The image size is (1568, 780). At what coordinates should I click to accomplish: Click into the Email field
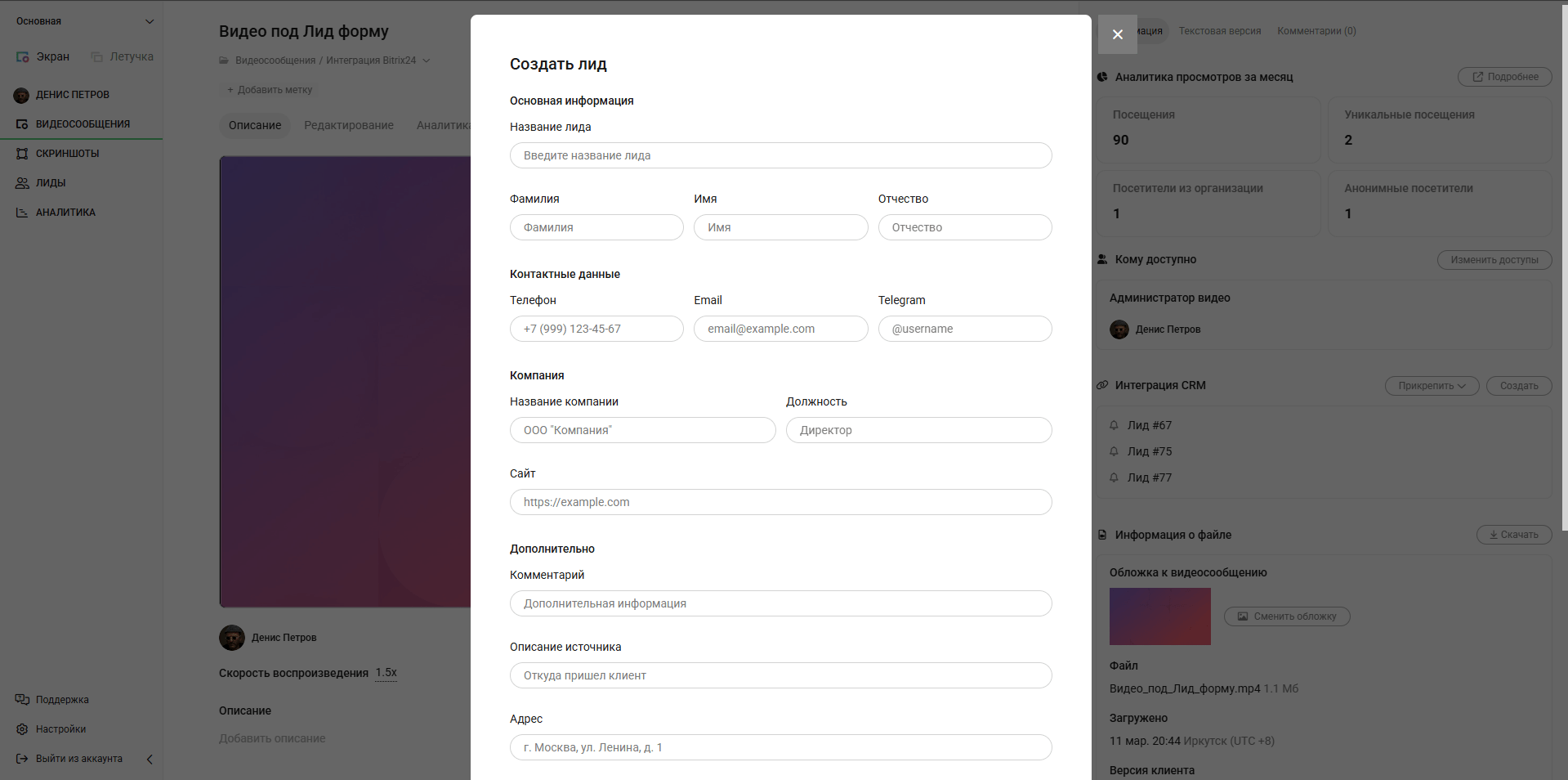780,329
